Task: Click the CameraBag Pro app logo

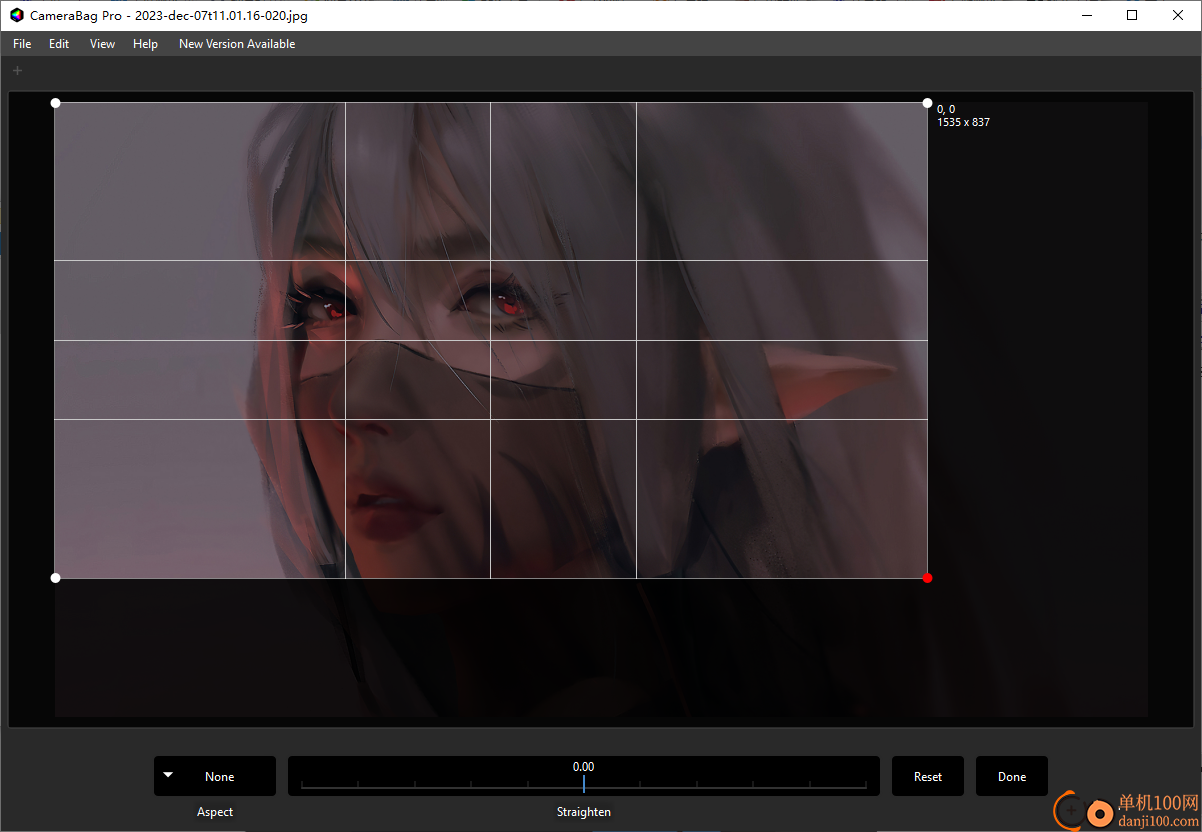Action: point(17,15)
